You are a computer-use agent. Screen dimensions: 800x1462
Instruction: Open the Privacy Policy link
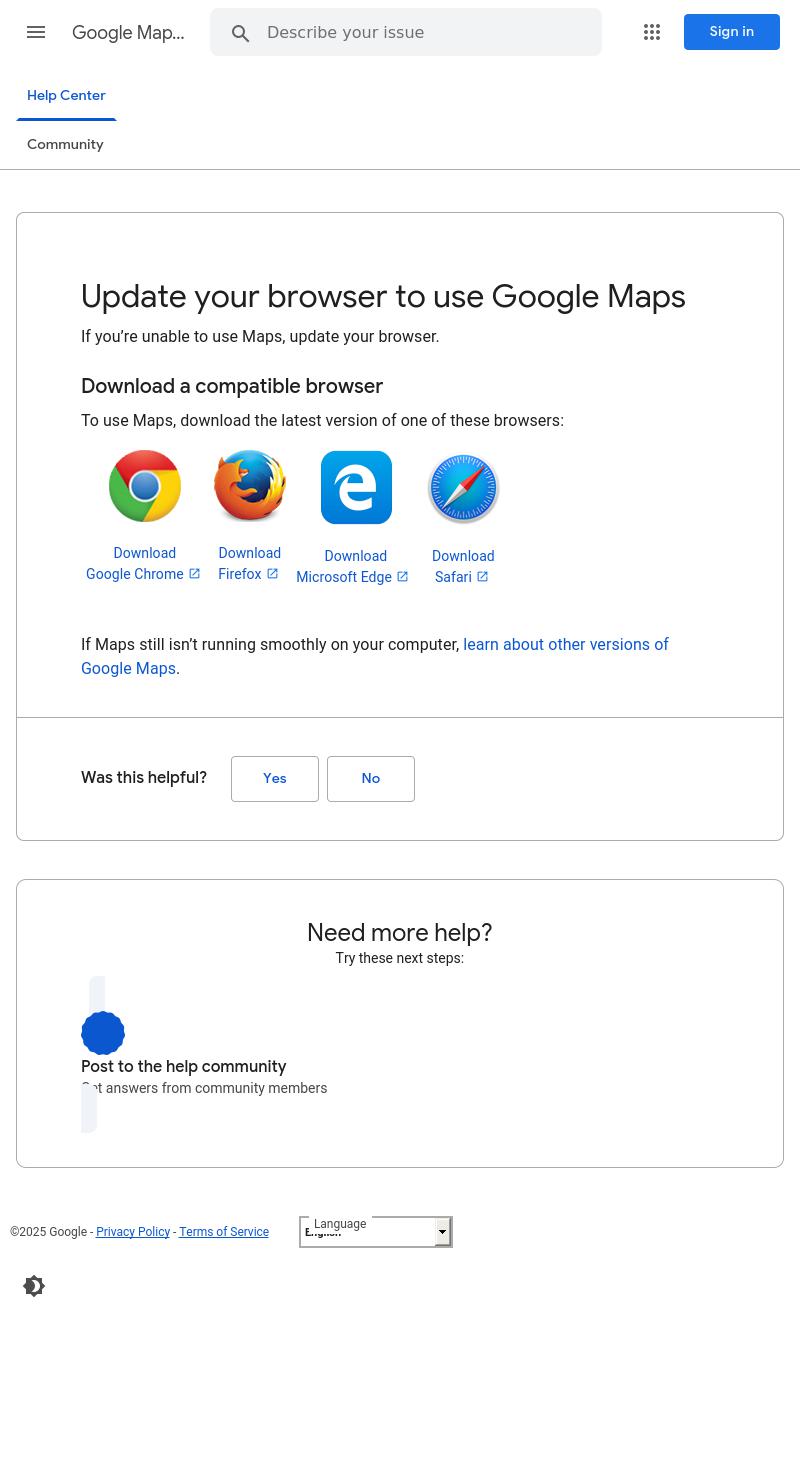click(133, 1232)
